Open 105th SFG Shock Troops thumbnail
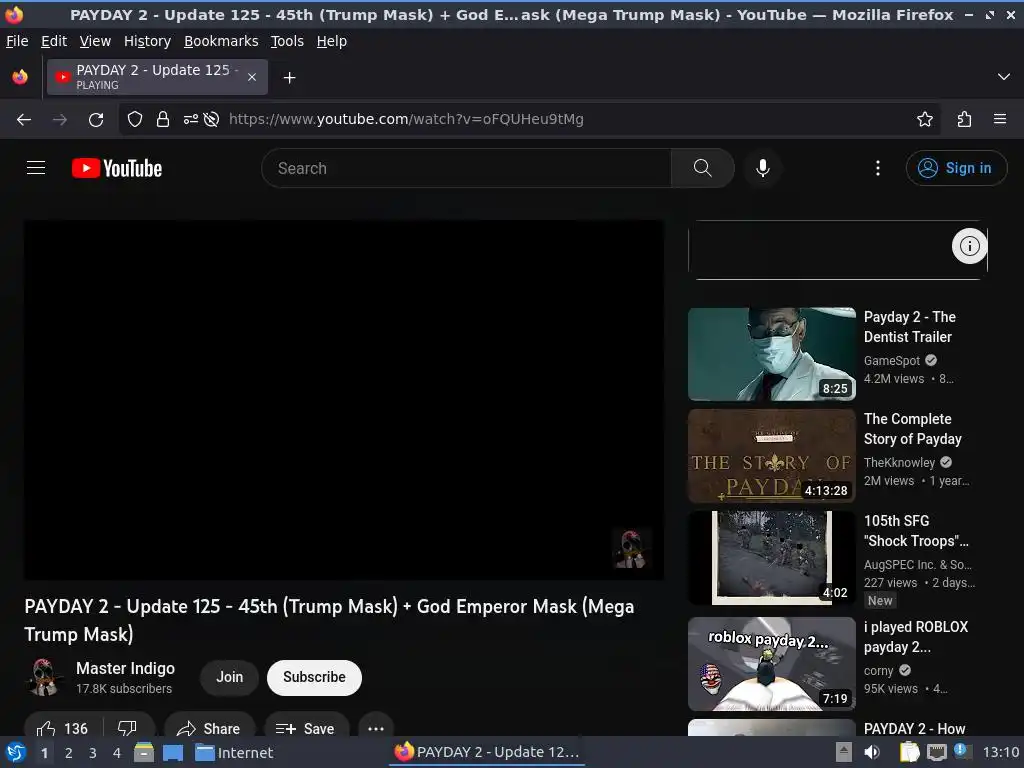The width and height of the screenshot is (1024, 768). pos(771,558)
